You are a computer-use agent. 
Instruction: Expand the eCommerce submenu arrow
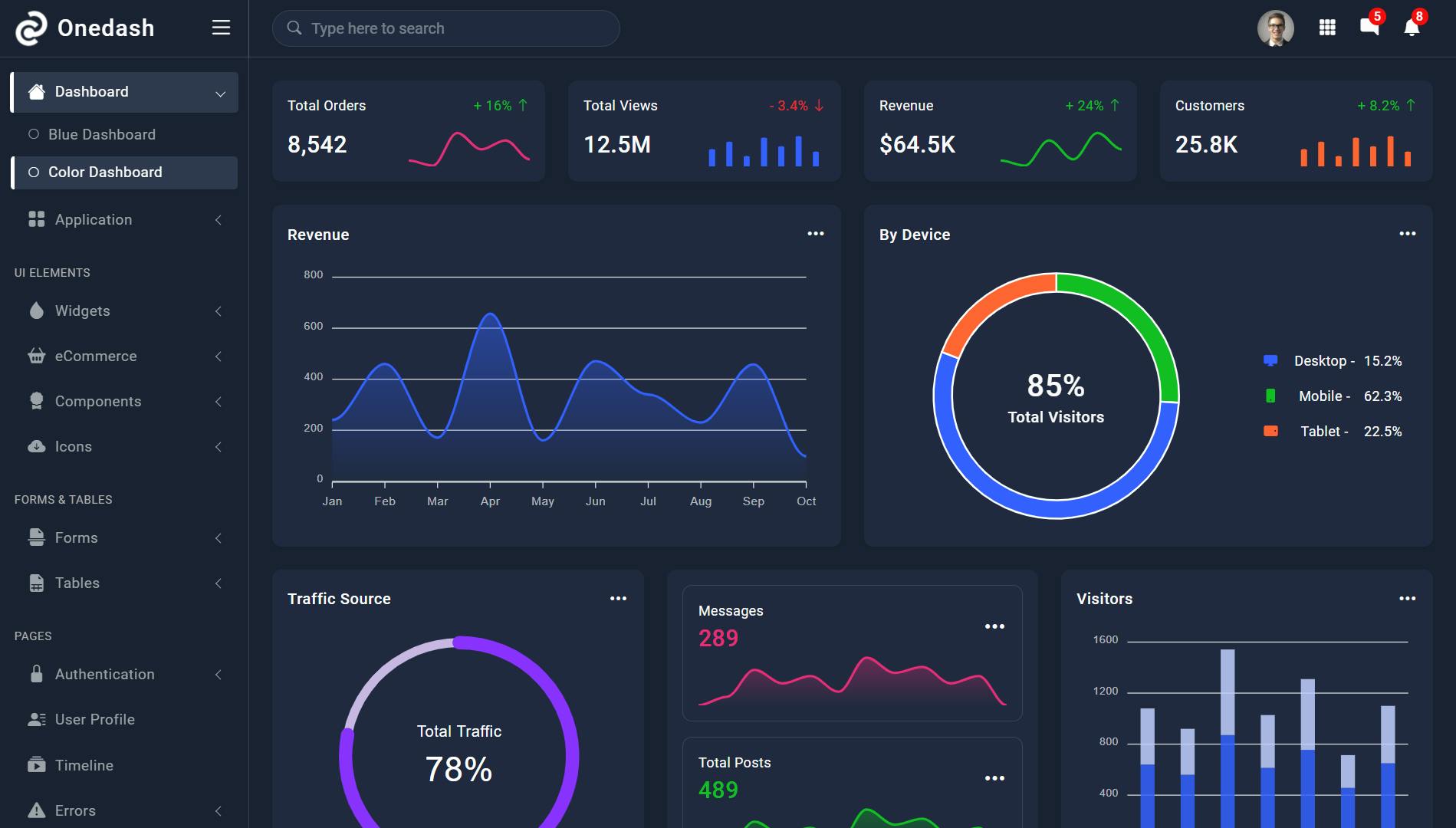[x=219, y=356]
